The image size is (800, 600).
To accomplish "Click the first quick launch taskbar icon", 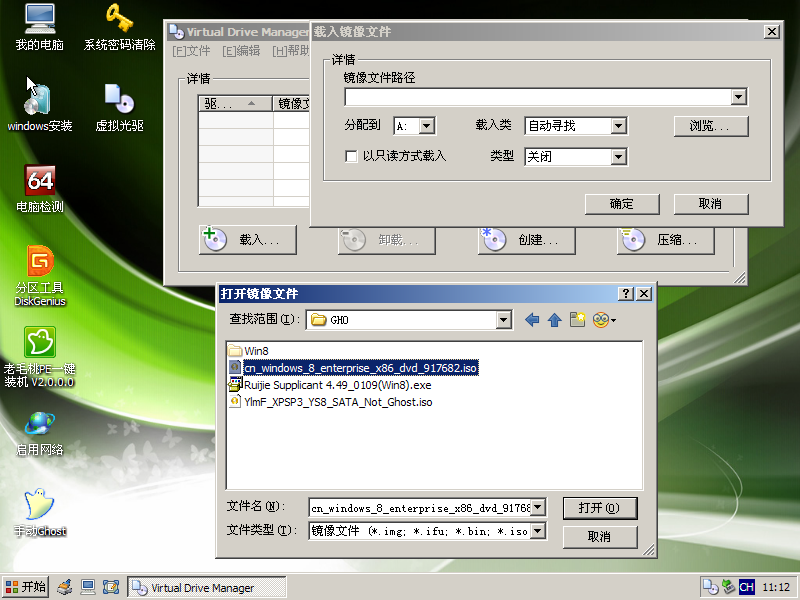I will point(65,587).
